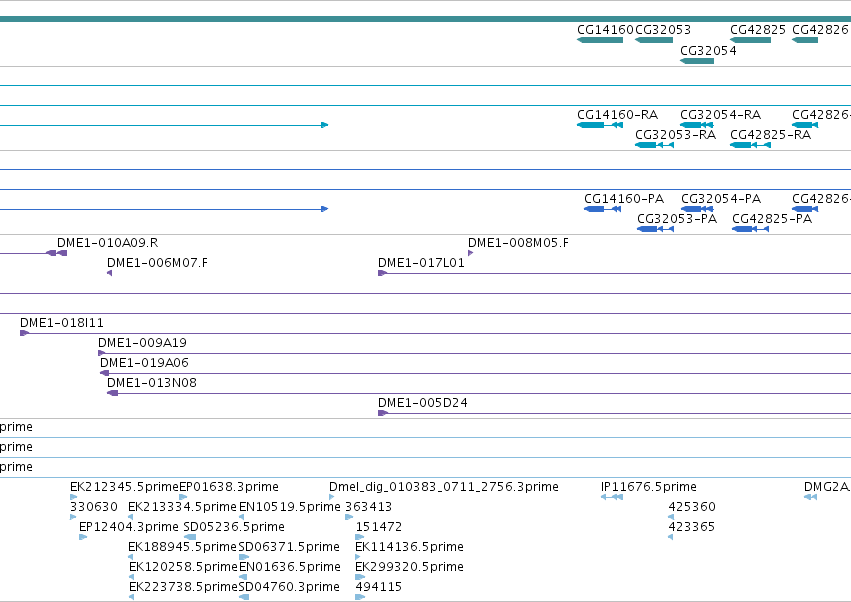This screenshot has height=602, width=851.
Task: Click the 151472 feature label
Action: [x=379, y=527]
